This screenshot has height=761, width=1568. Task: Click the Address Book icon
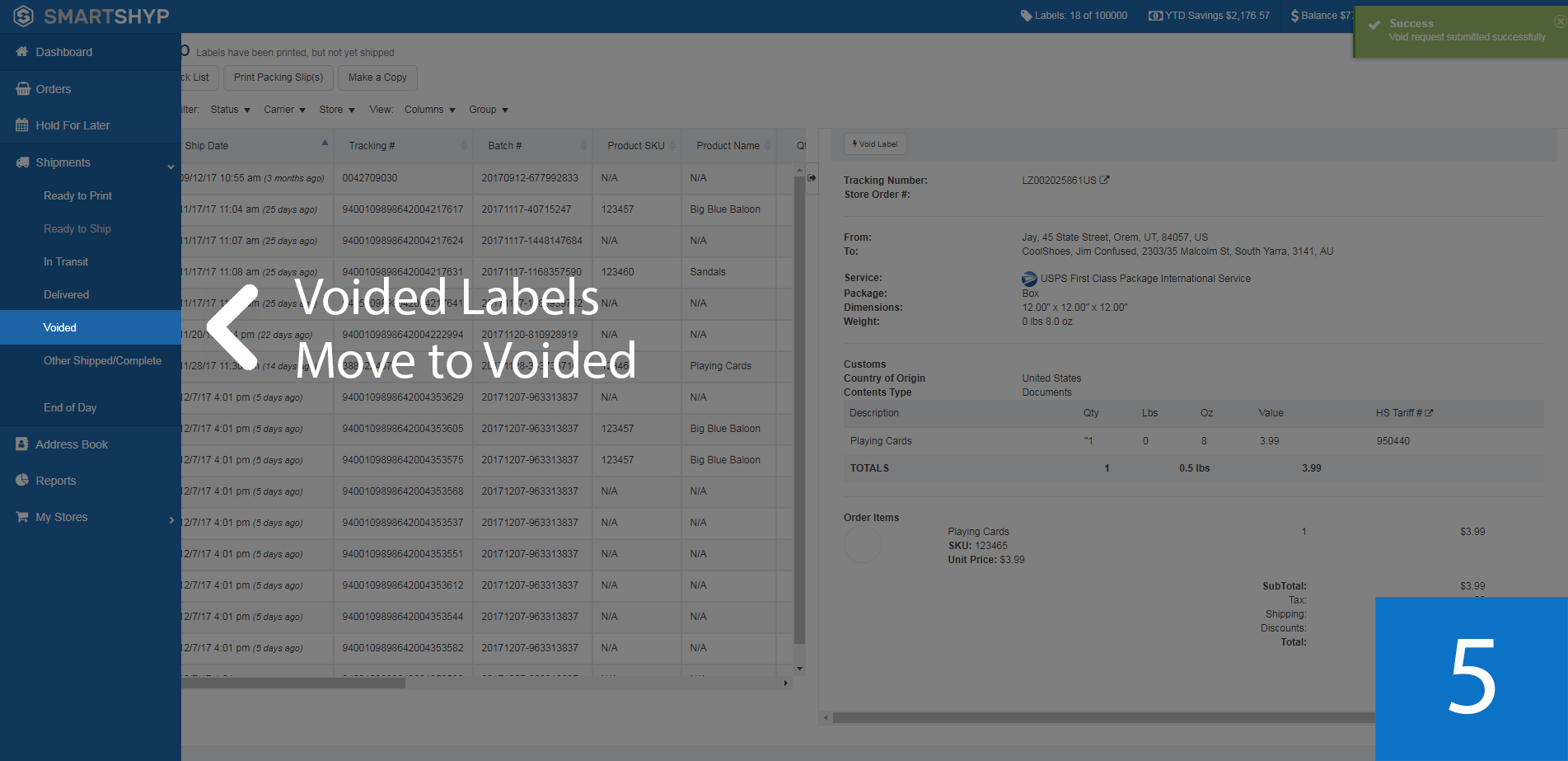pyautogui.click(x=22, y=444)
